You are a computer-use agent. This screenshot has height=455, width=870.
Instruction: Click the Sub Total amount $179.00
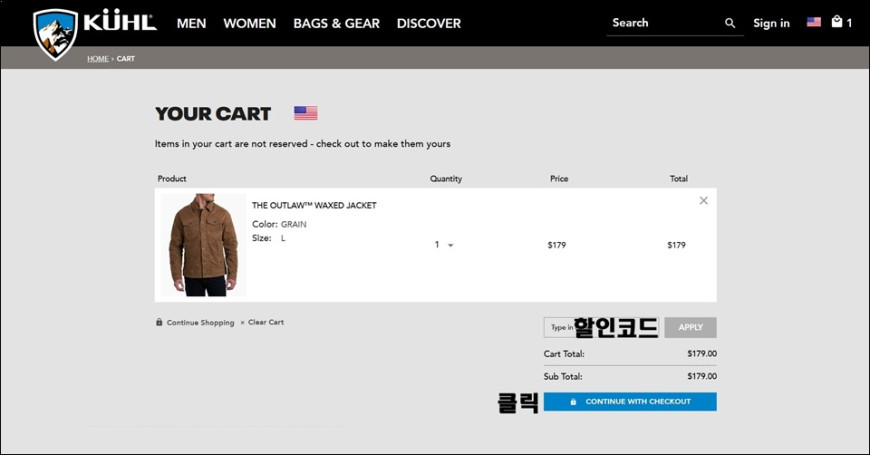(x=702, y=376)
